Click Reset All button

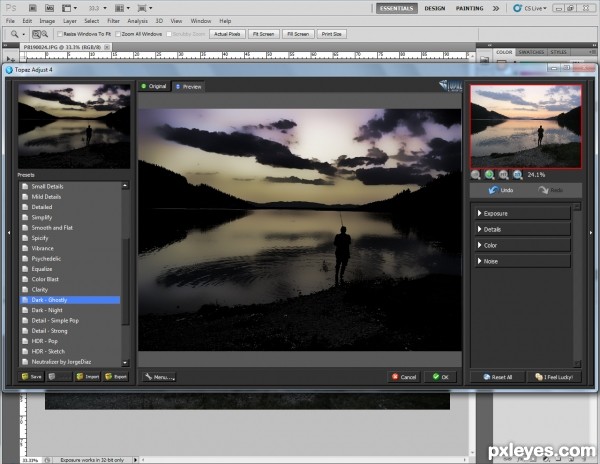(497, 377)
